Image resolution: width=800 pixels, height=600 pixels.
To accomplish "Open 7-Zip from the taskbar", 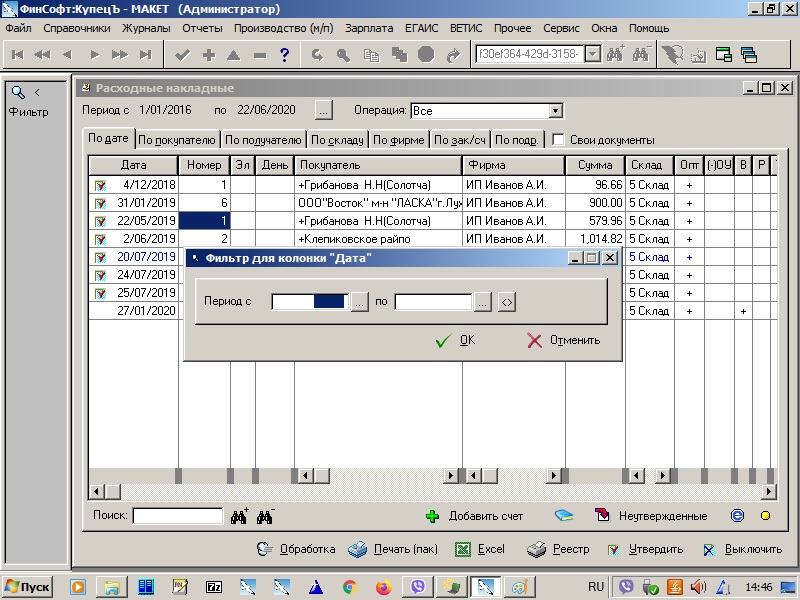I will (214, 587).
